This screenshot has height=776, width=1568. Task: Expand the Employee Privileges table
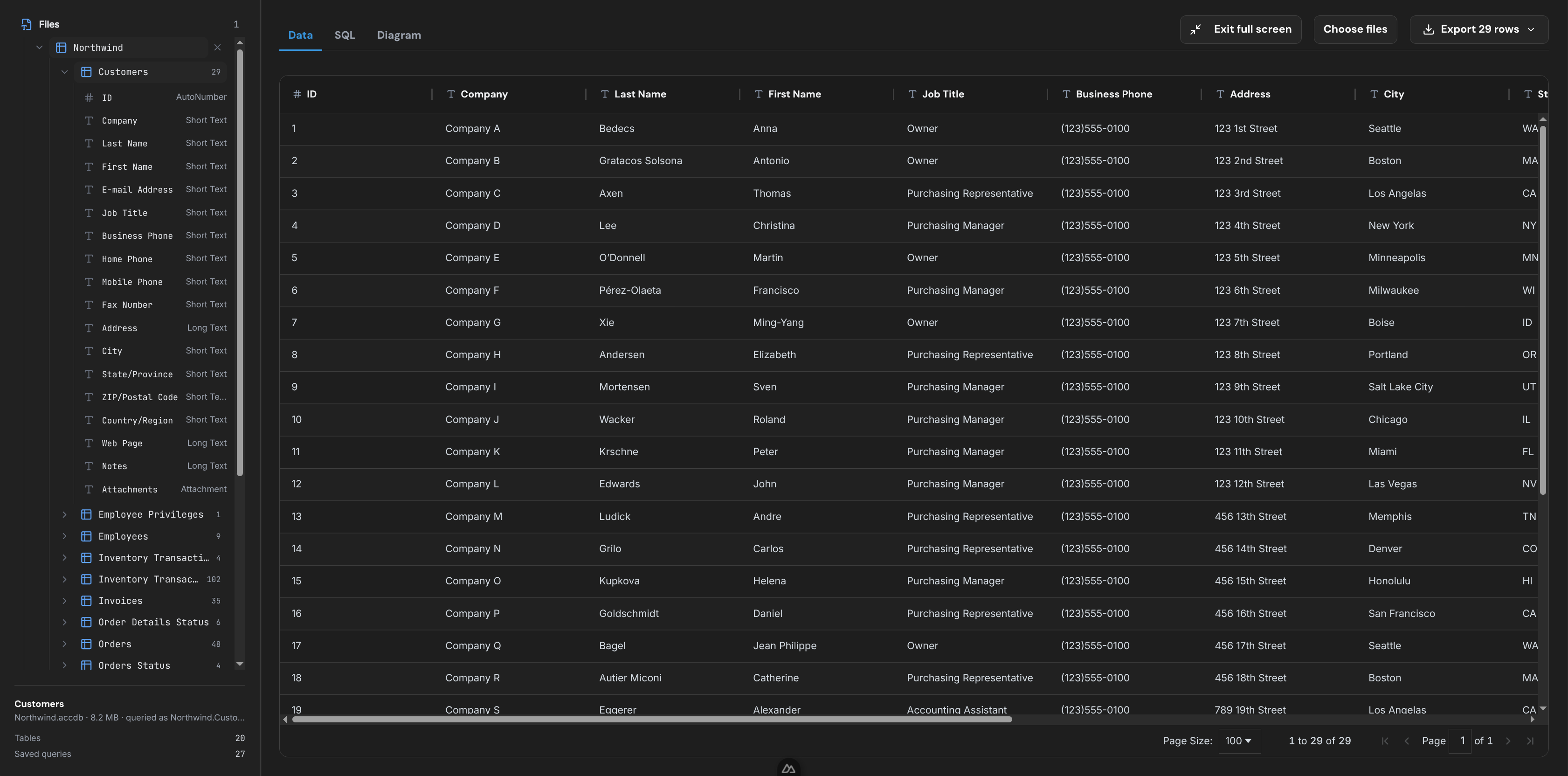(x=64, y=514)
